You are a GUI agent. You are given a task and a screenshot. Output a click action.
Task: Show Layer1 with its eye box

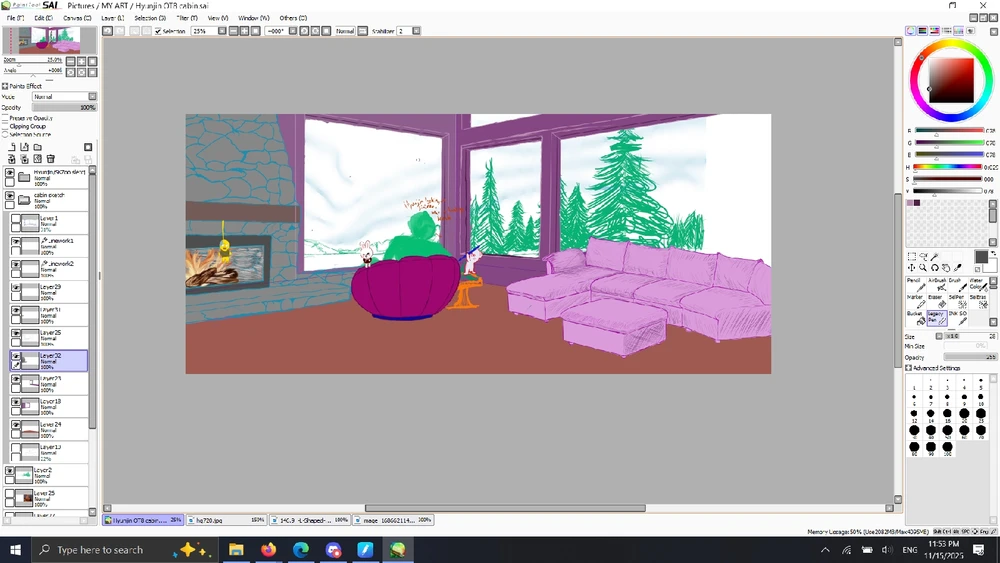16,219
